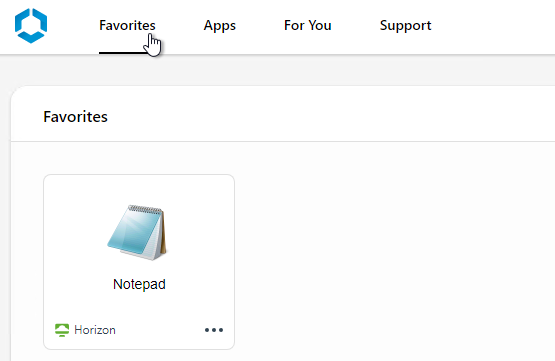Click the Horizon text label
This screenshot has height=361, width=555.
click(x=95, y=330)
